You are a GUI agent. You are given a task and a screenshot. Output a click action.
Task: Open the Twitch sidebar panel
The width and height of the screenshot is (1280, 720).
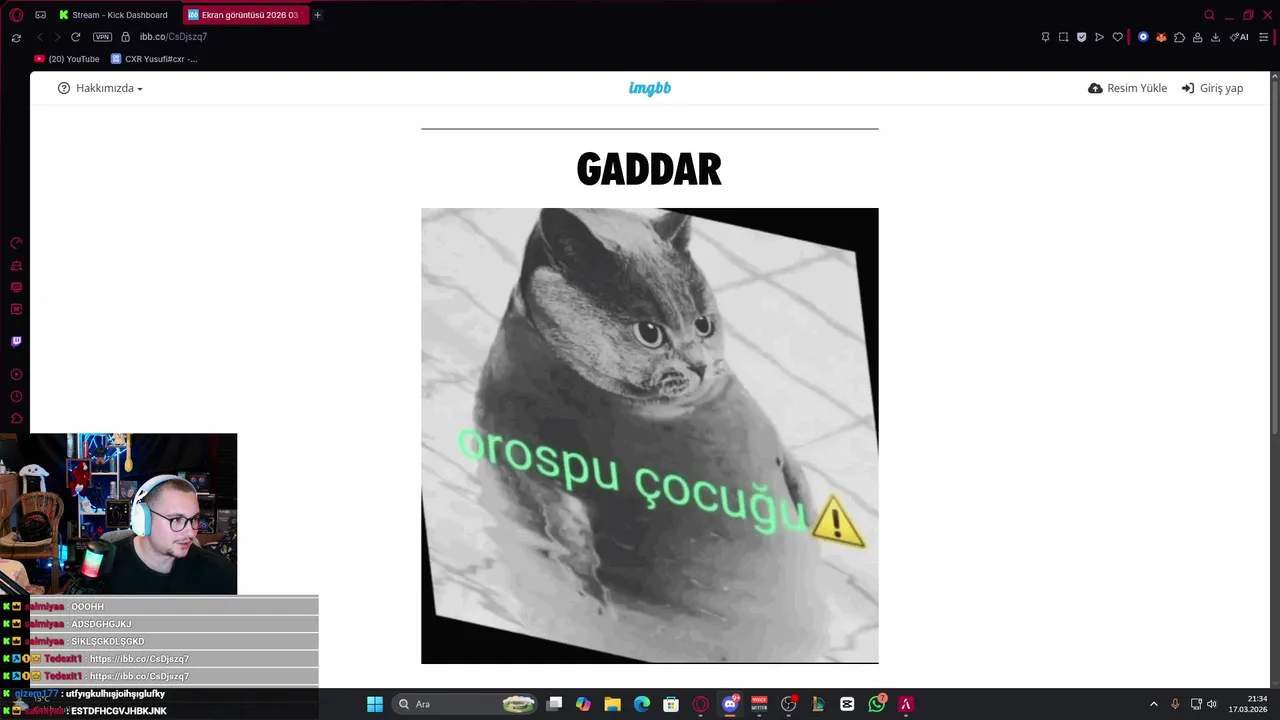click(16, 341)
